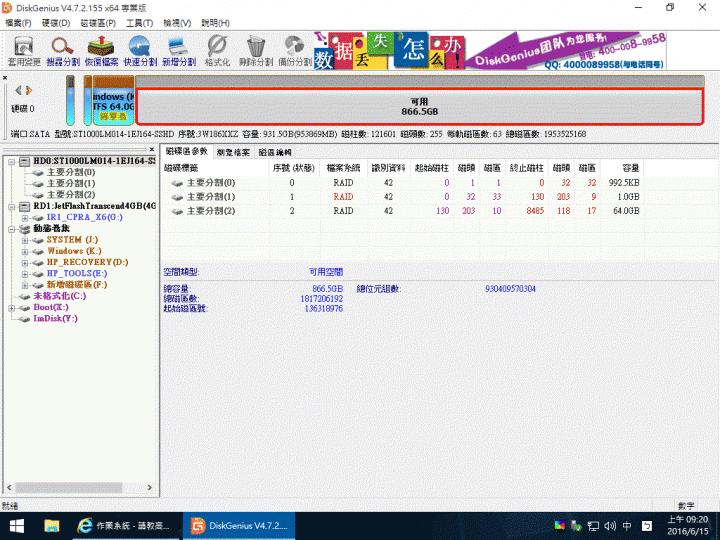Click drive icon of 主要分割(1) in table row
This screenshot has height=540, width=720.
pos(177,197)
